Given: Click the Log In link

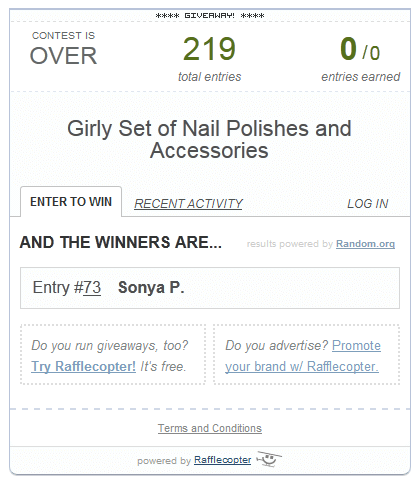Looking at the screenshot, I should tap(368, 204).
